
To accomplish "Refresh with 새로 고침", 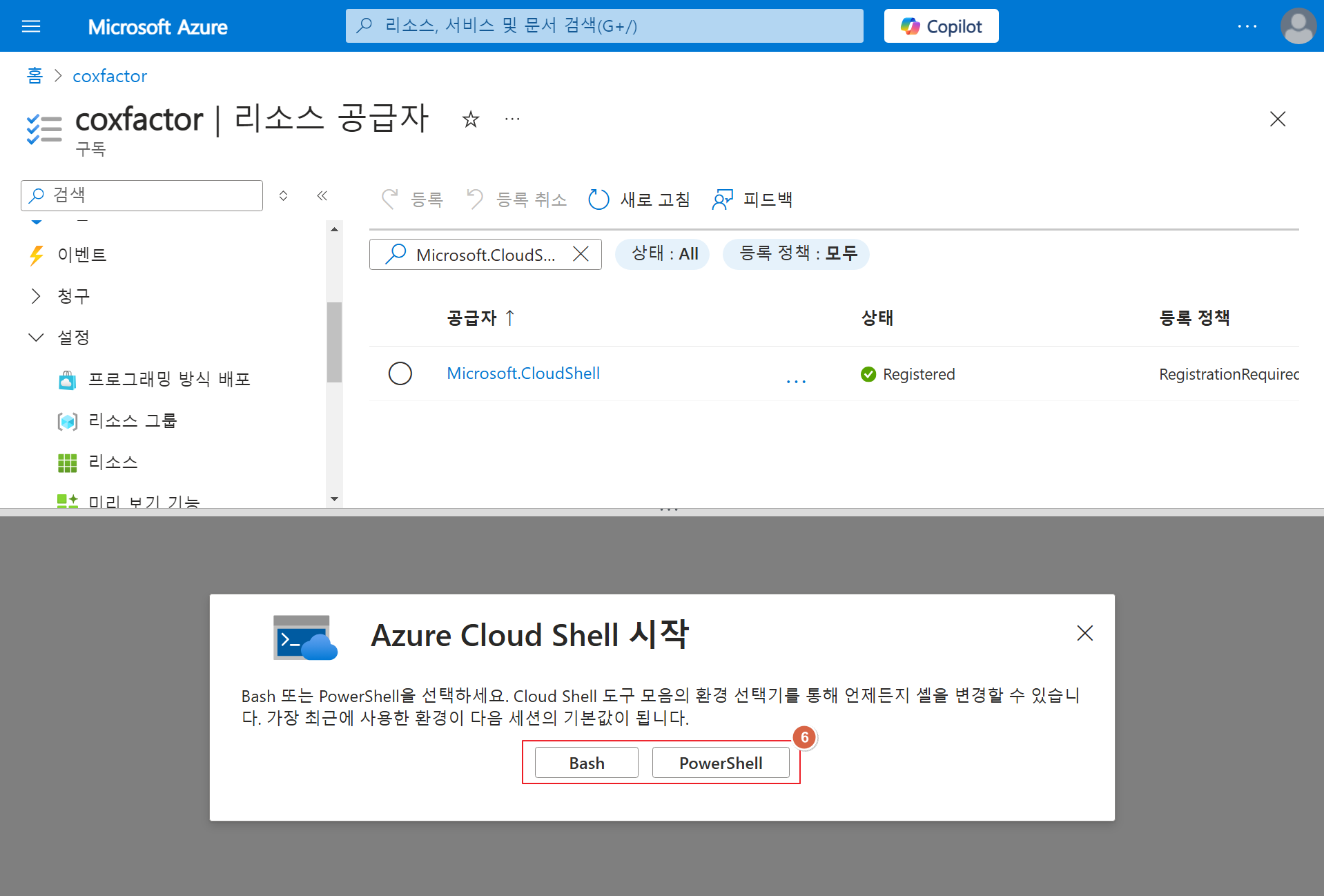I will click(x=639, y=199).
